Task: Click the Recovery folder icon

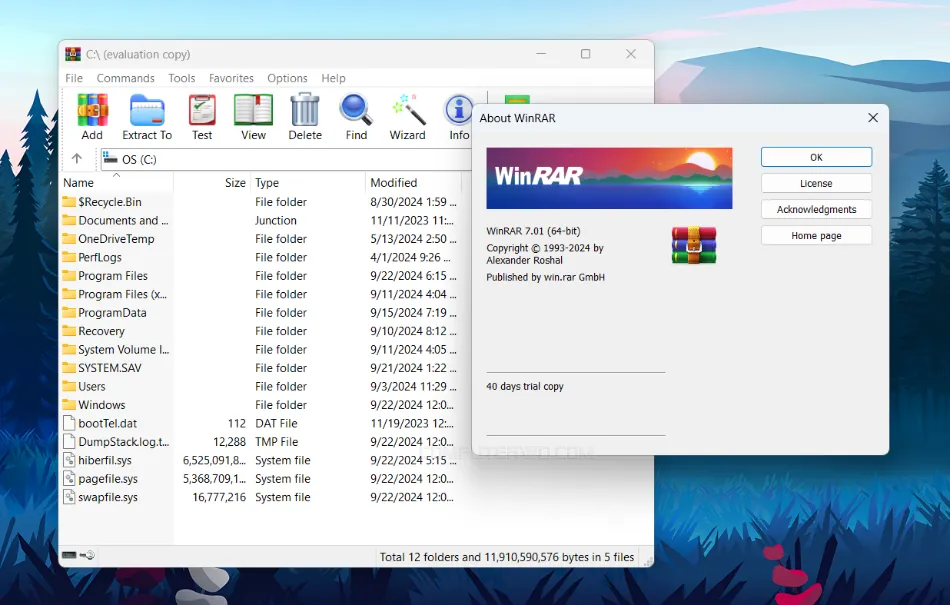Action: pyautogui.click(x=69, y=331)
